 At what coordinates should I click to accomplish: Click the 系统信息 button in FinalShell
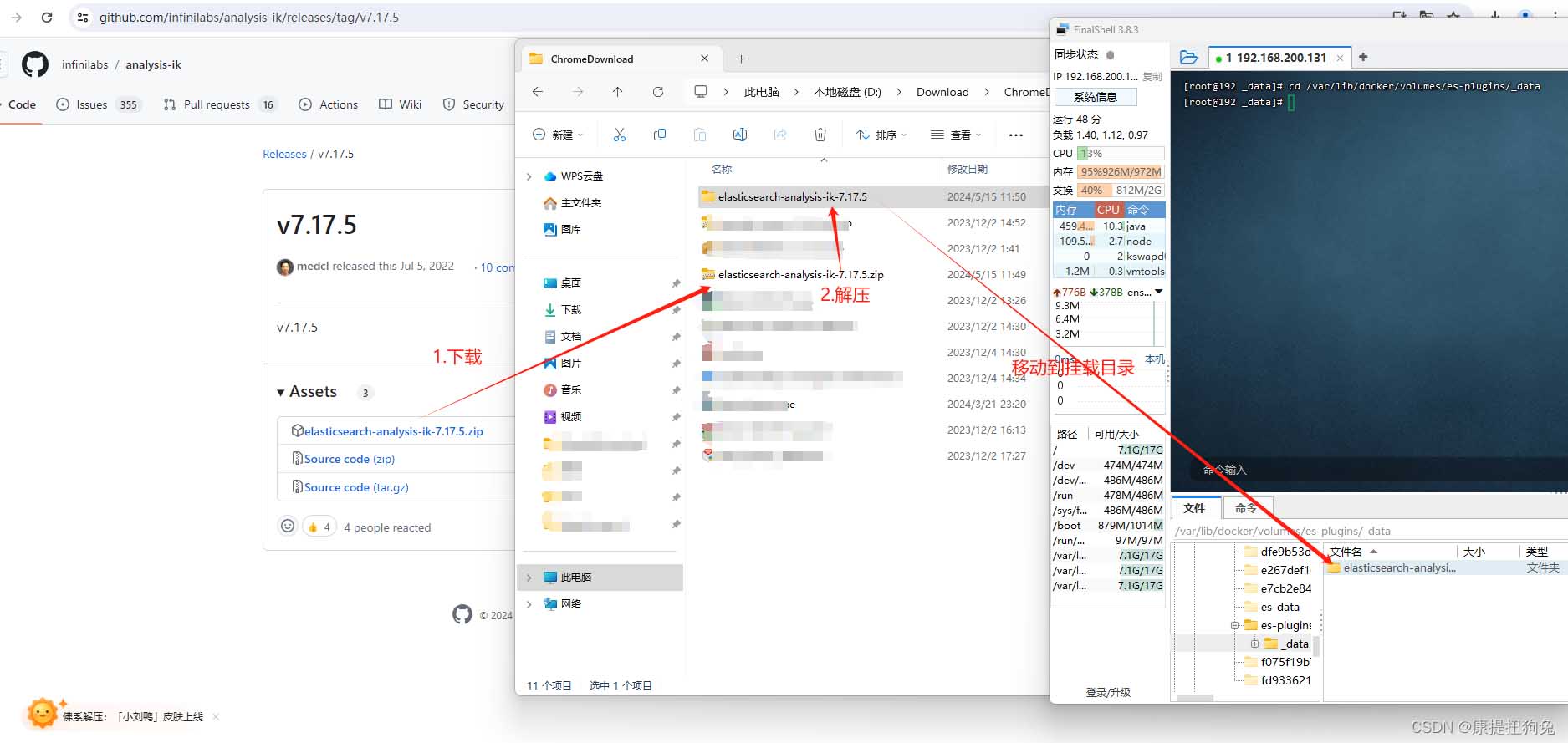point(1095,97)
